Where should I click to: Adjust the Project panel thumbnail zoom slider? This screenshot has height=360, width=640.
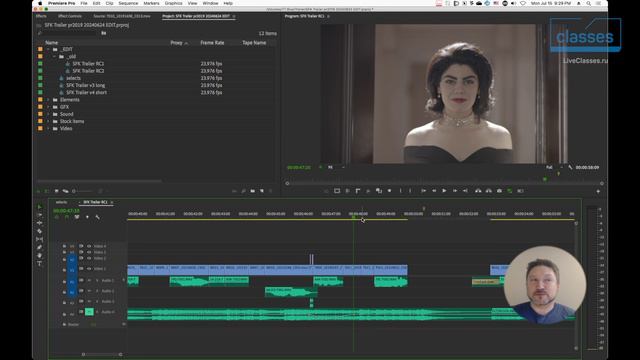coord(83,191)
